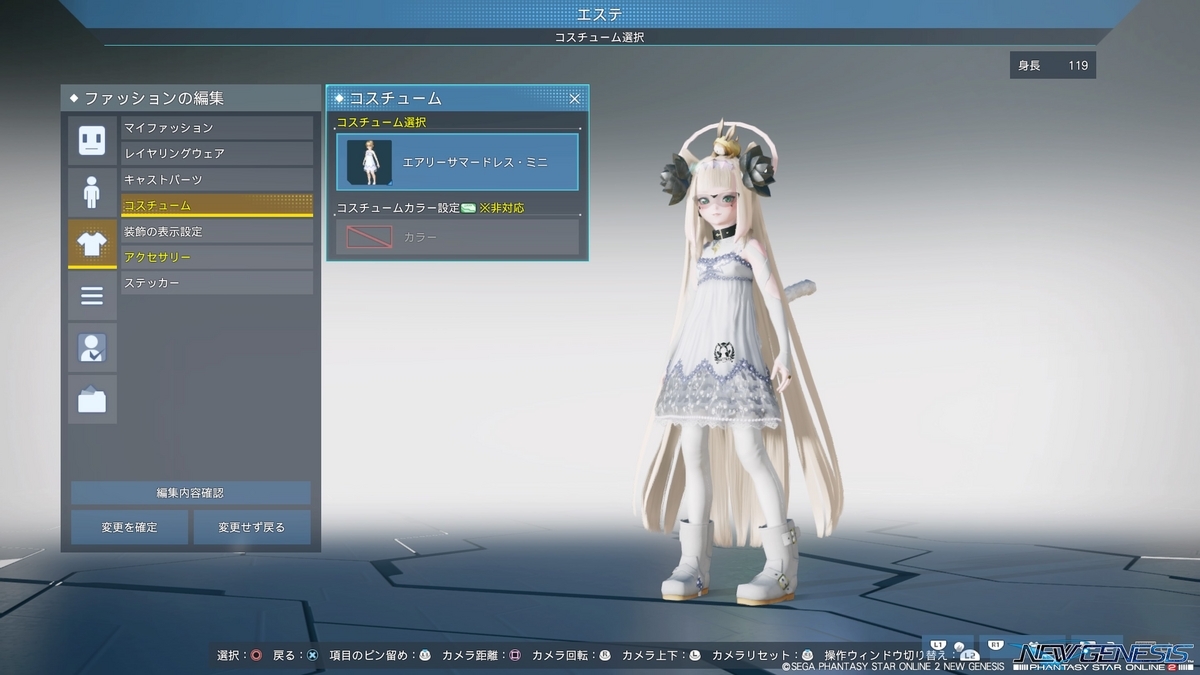Open アクセサリー menu entry

pos(217,257)
